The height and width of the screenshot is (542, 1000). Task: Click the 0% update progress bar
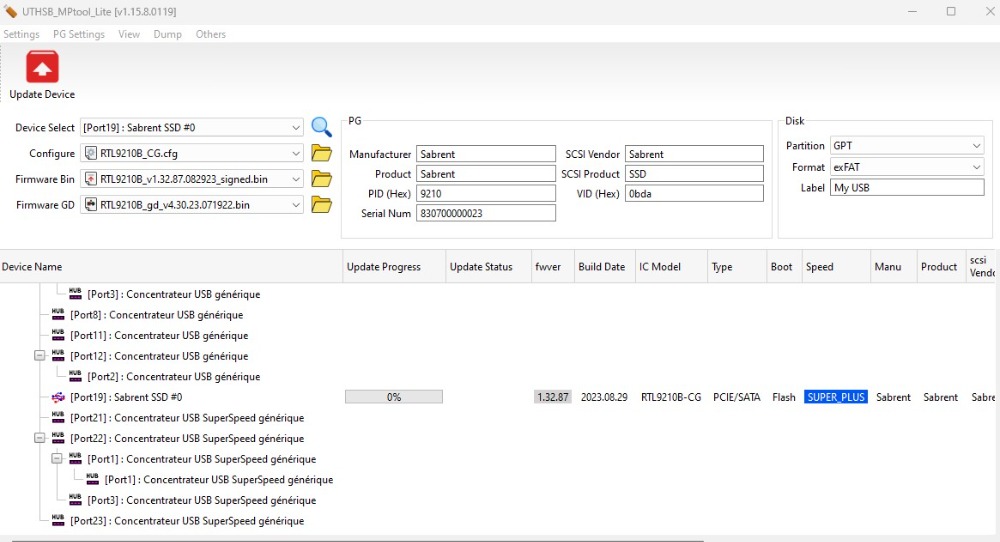[394, 397]
